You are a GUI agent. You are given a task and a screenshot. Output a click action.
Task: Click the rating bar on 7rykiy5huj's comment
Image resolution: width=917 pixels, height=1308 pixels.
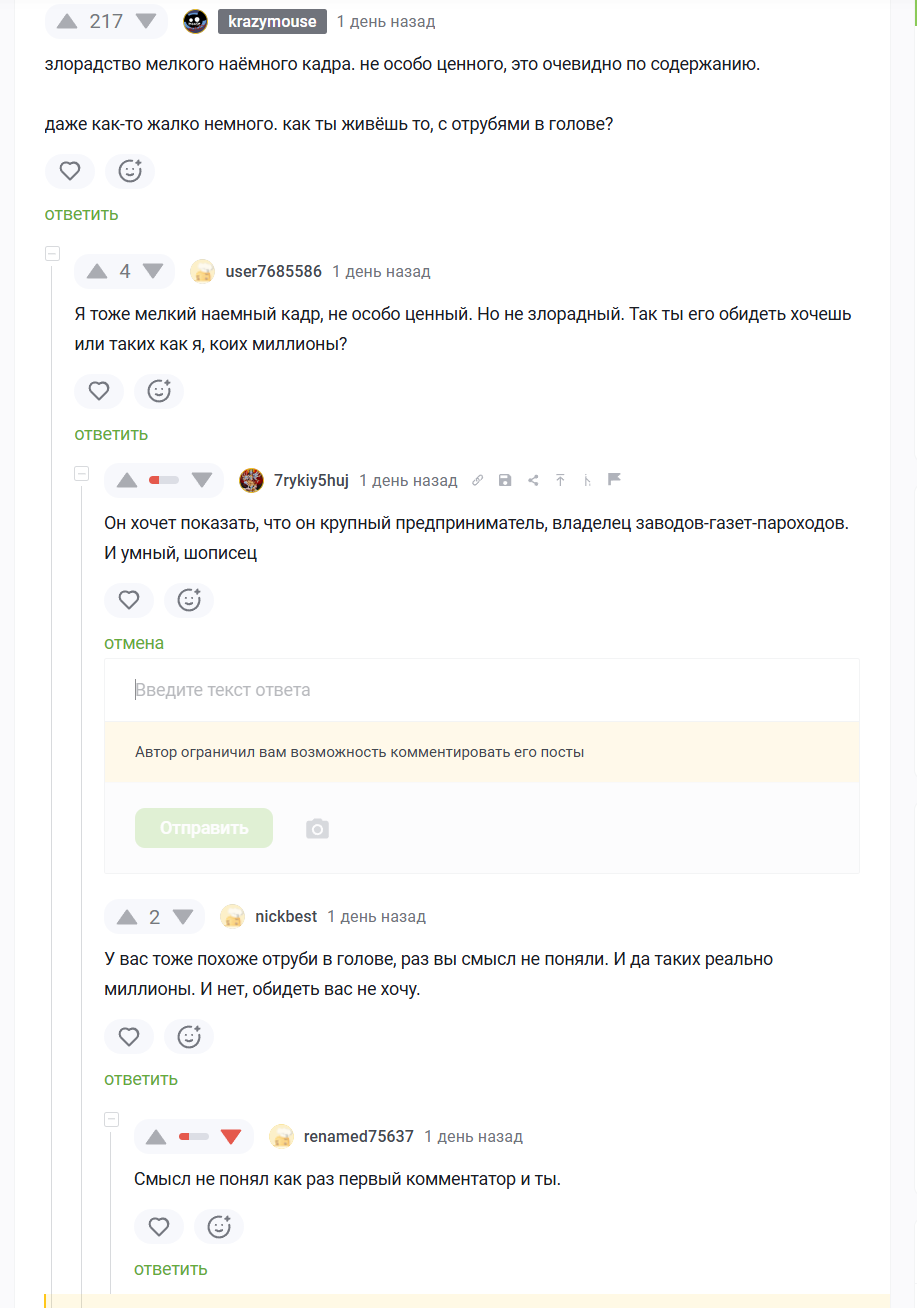click(164, 480)
